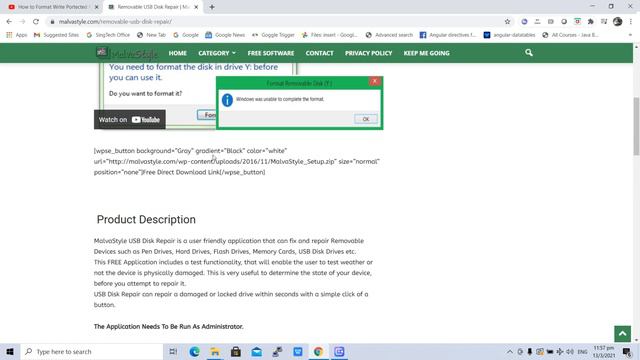Click the taskbar 'Type here to search' box
This screenshot has width=640, height=360.
click(x=92, y=351)
